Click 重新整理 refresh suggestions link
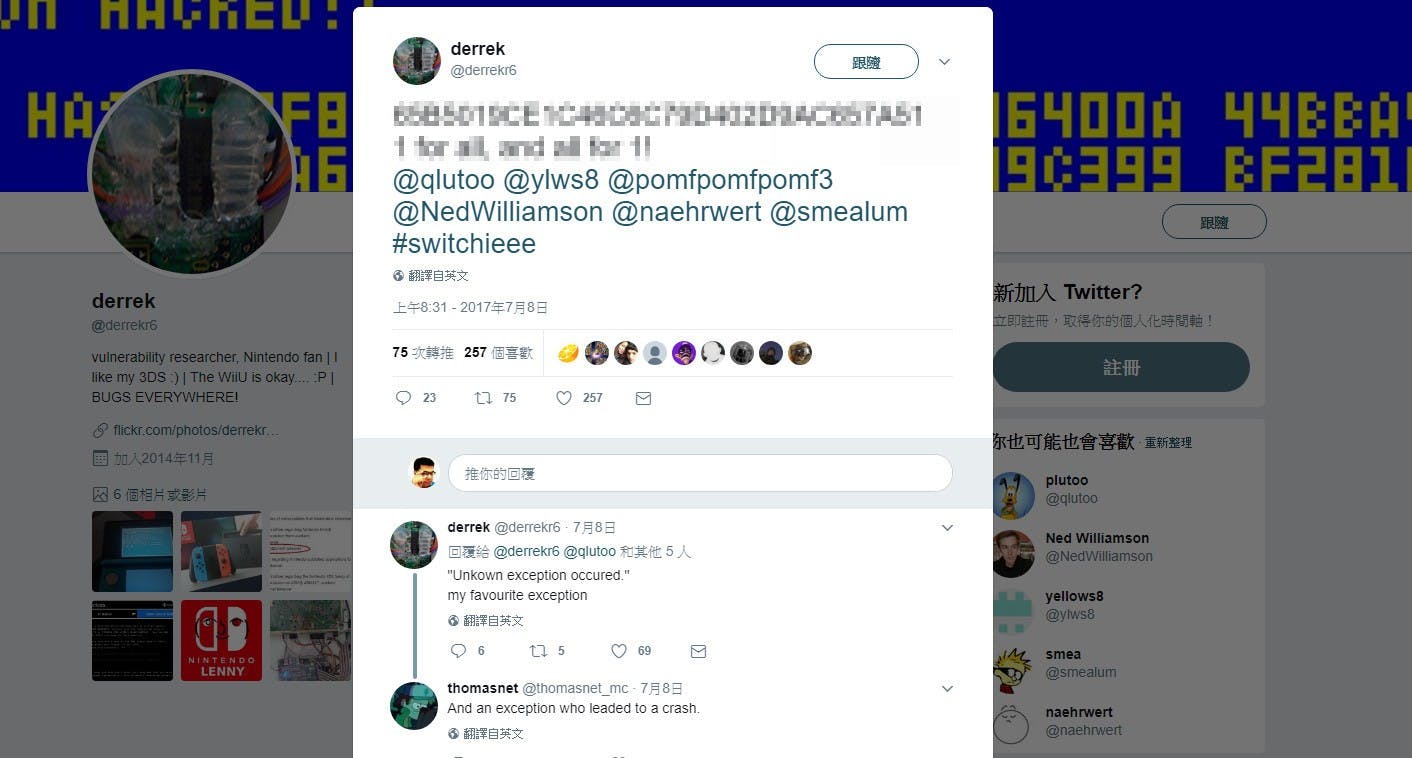Screen dimensions: 1412x758 point(1168,442)
